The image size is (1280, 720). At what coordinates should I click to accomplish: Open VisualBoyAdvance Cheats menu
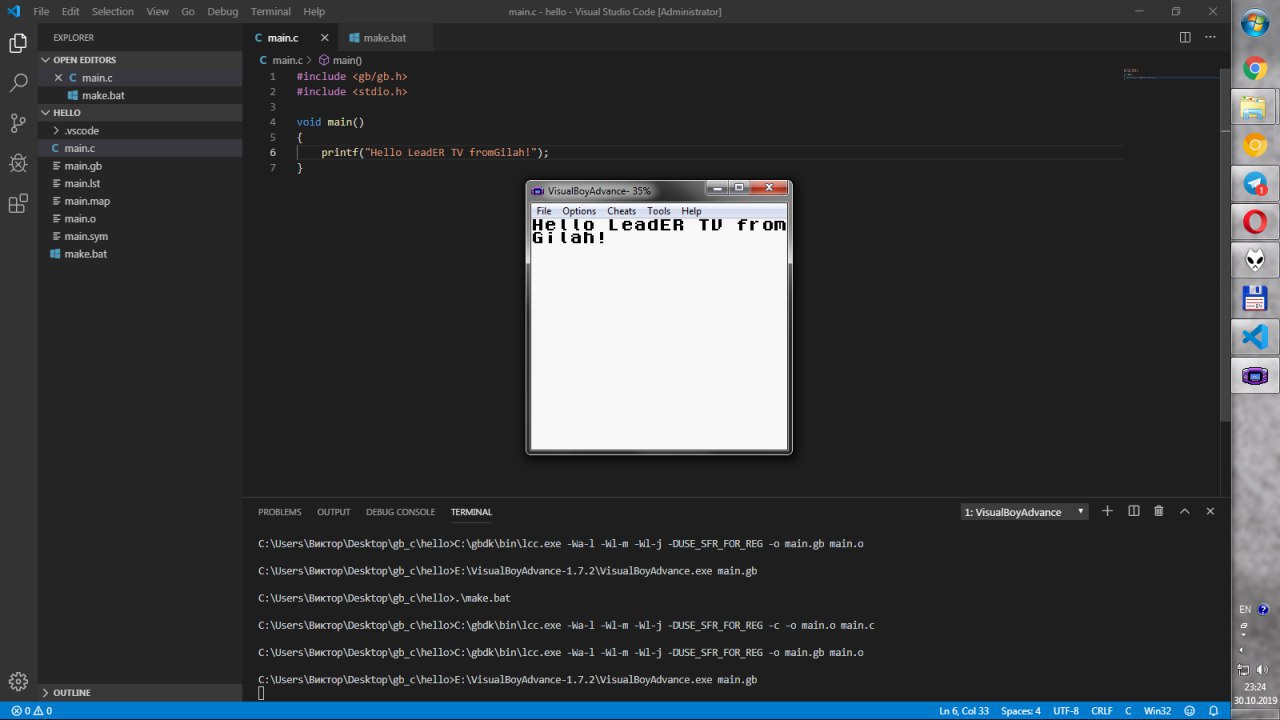621,211
